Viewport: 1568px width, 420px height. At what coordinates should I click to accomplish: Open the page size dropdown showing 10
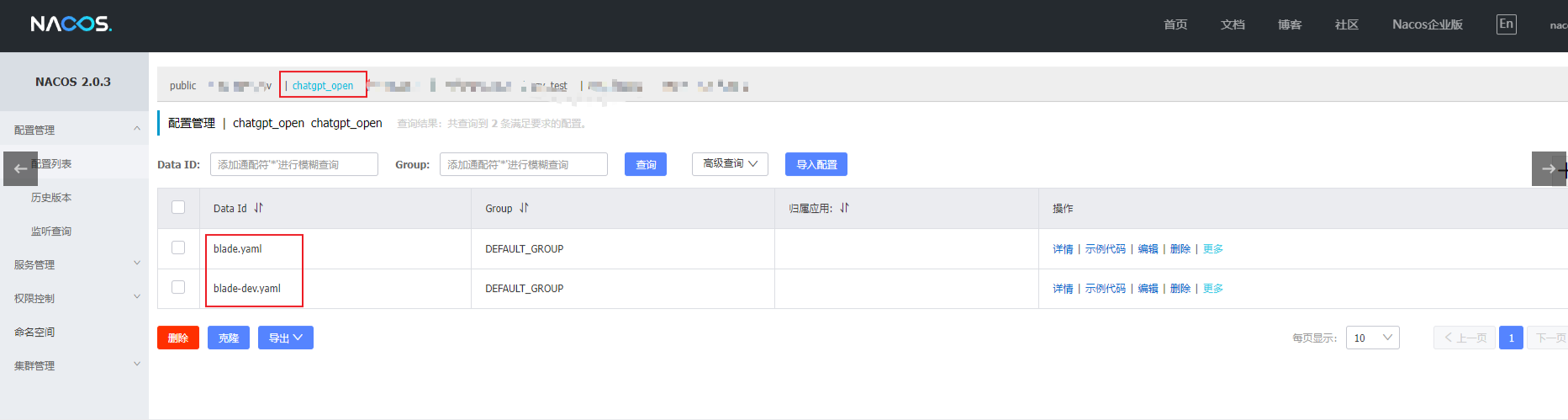[x=1372, y=338]
